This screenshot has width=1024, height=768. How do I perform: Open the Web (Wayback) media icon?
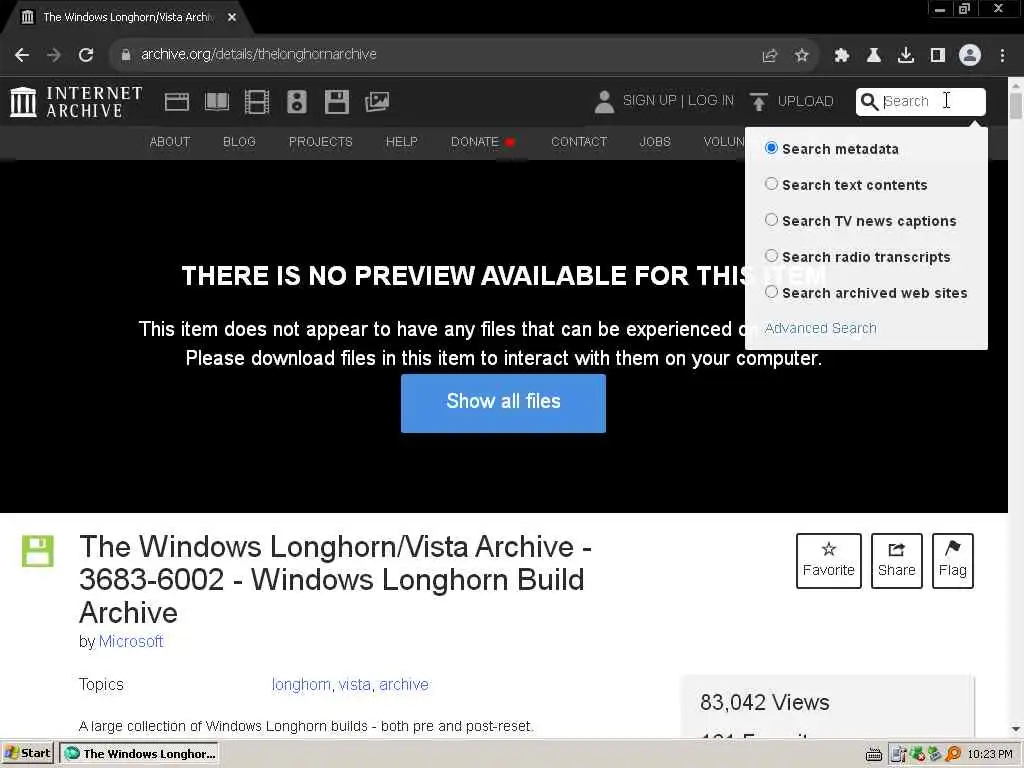176,102
